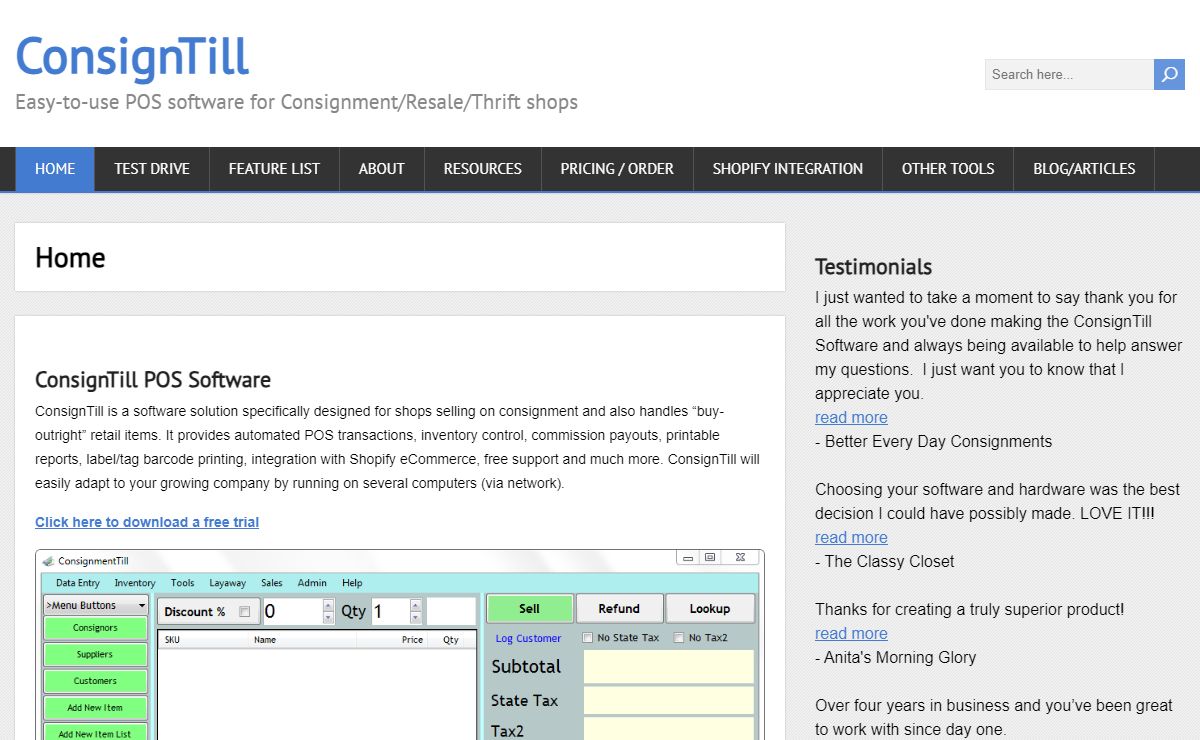This screenshot has height=740, width=1200.
Task: Click the green Customers button
Action: point(95,681)
